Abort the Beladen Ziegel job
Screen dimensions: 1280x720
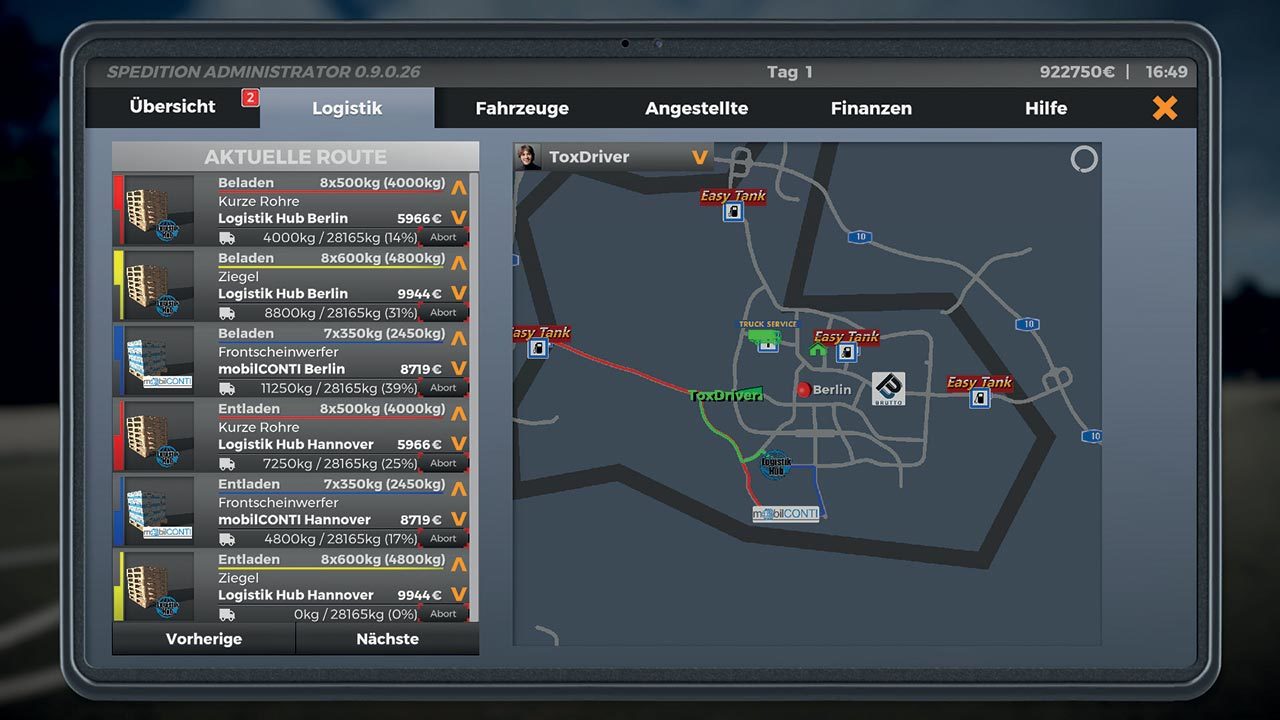pos(443,313)
